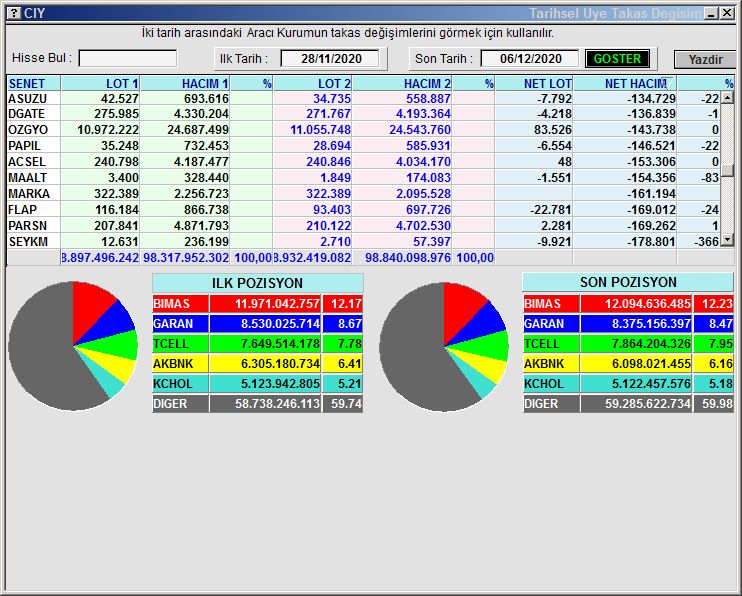Select the FLAP row

(363, 210)
